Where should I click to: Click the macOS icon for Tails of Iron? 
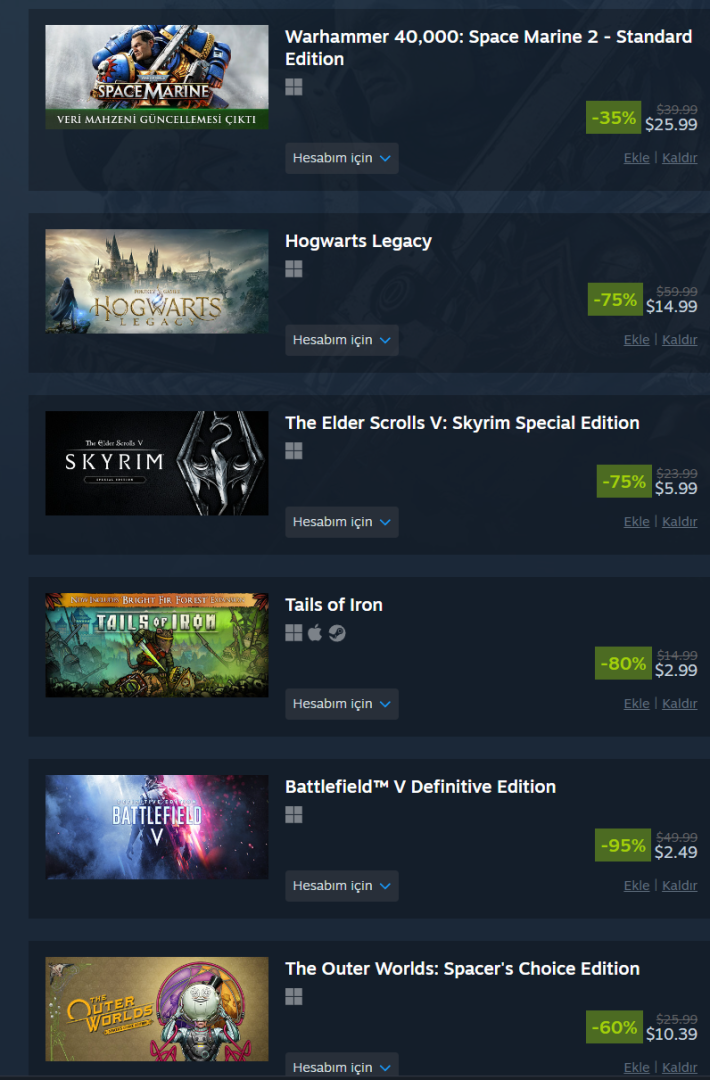tap(315, 632)
